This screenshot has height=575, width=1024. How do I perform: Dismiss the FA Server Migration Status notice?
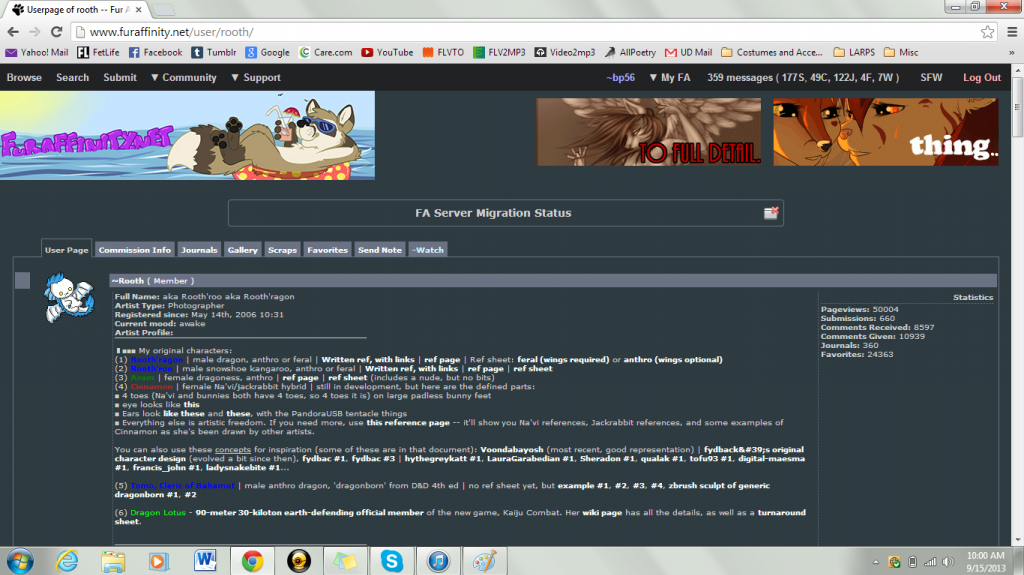coord(771,212)
